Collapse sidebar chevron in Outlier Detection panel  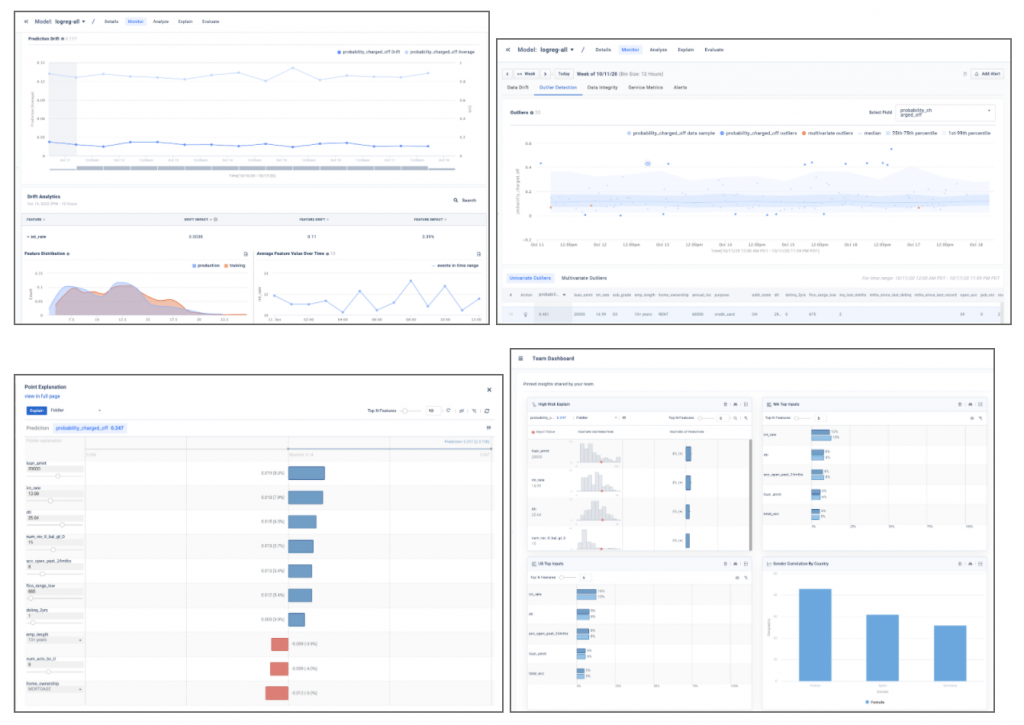click(x=508, y=50)
